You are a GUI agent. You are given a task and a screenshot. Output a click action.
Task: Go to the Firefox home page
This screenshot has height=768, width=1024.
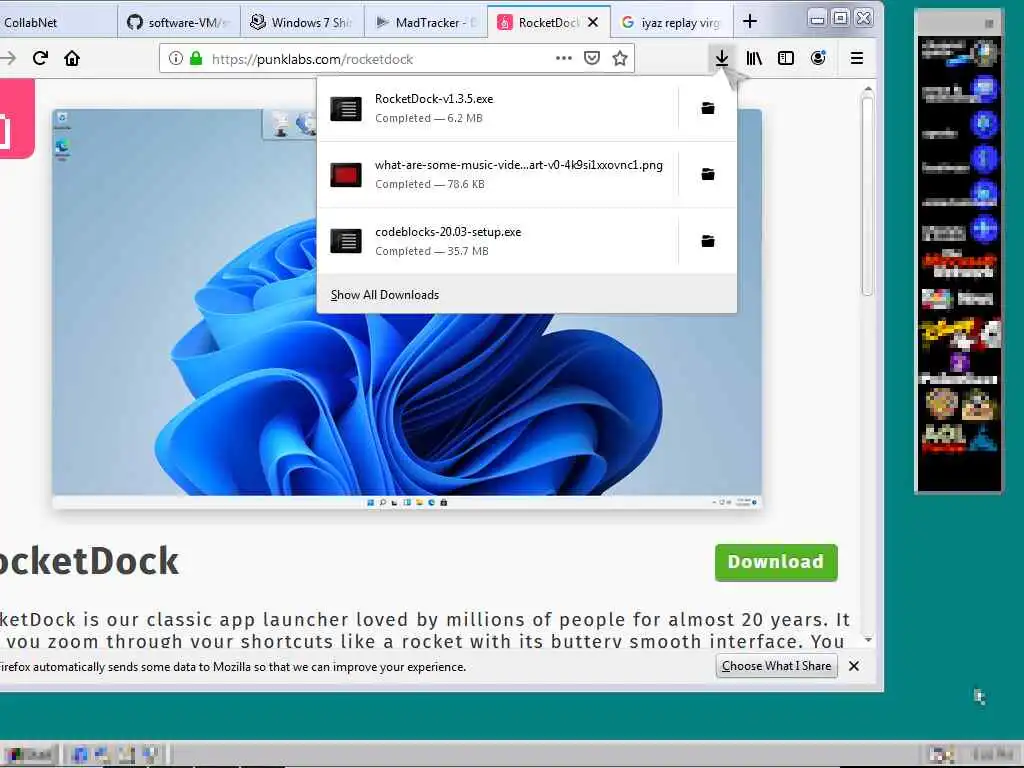point(72,59)
